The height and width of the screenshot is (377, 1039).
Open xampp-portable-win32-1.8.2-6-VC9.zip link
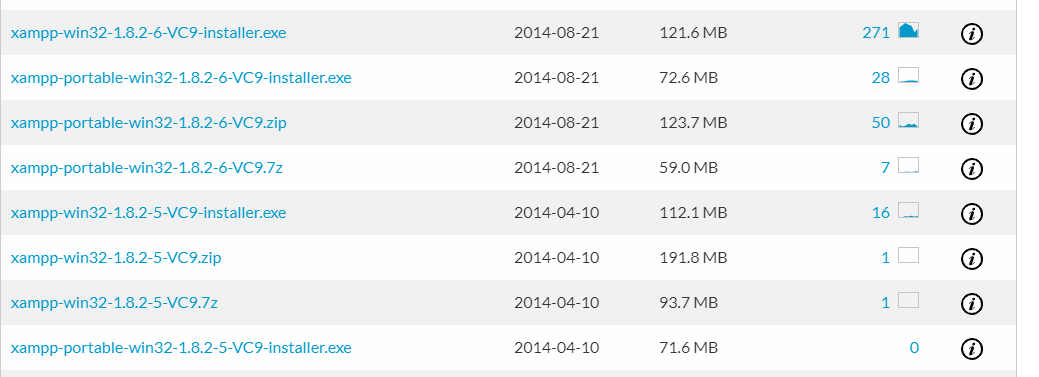pyautogui.click(x=148, y=123)
